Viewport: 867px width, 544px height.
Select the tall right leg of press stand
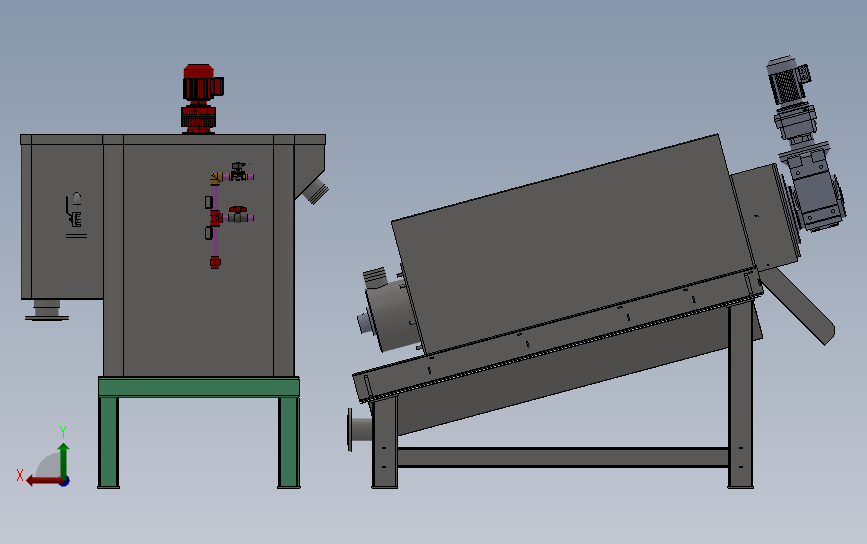click(x=740, y=395)
